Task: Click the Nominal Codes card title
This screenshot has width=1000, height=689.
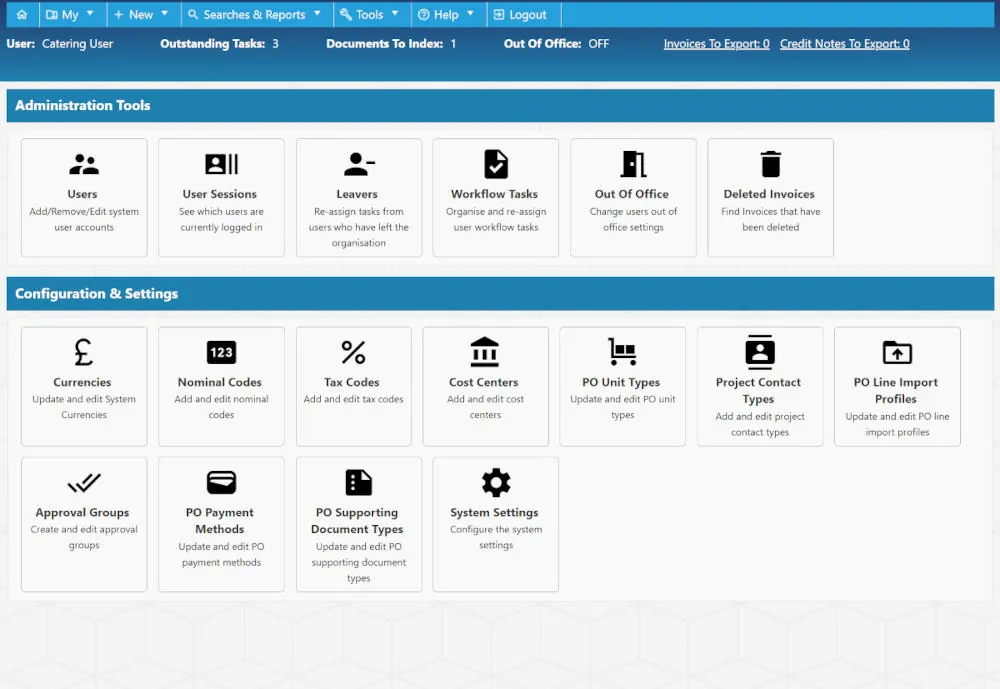Action: (220, 382)
